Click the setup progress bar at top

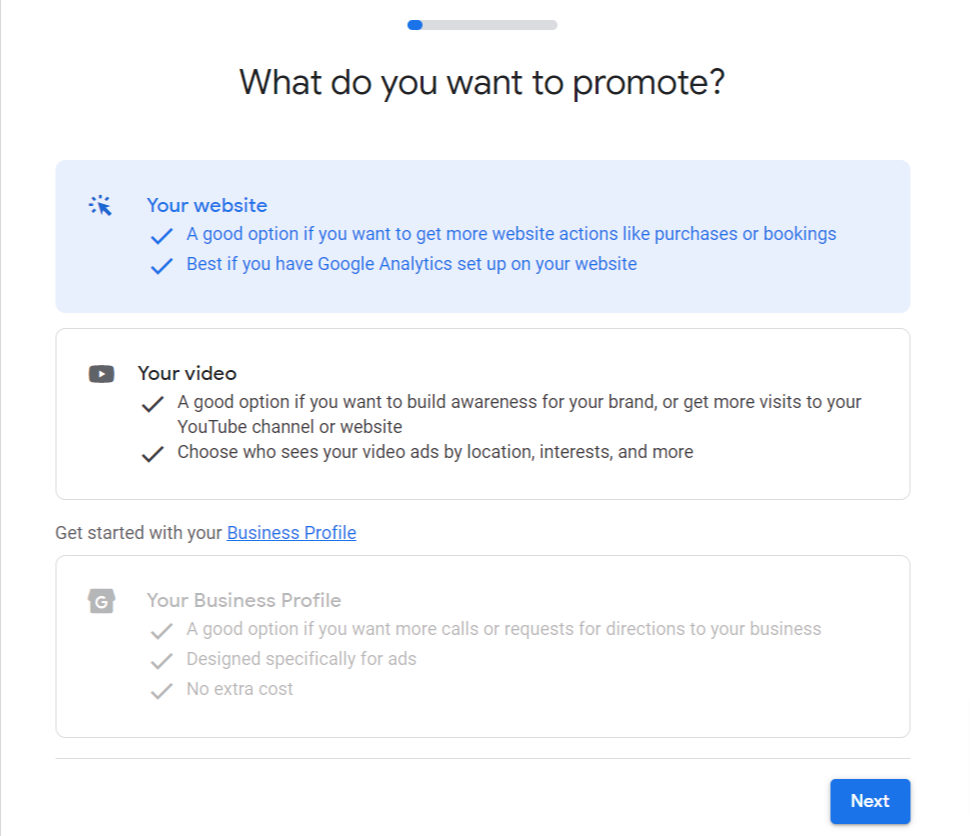coord(483,25)
